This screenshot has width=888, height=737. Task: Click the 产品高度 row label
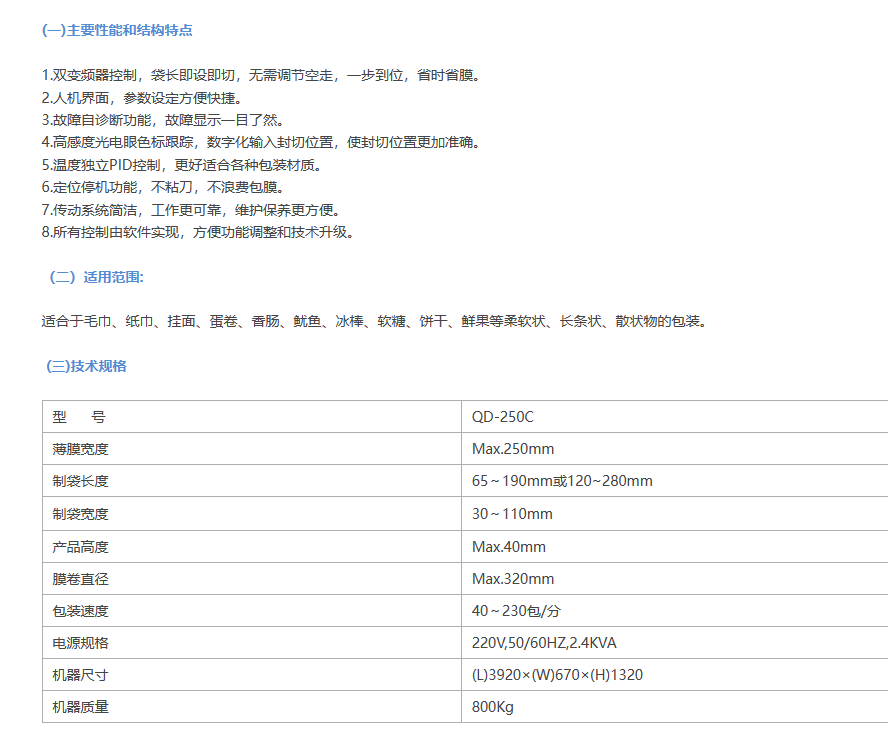81,547
